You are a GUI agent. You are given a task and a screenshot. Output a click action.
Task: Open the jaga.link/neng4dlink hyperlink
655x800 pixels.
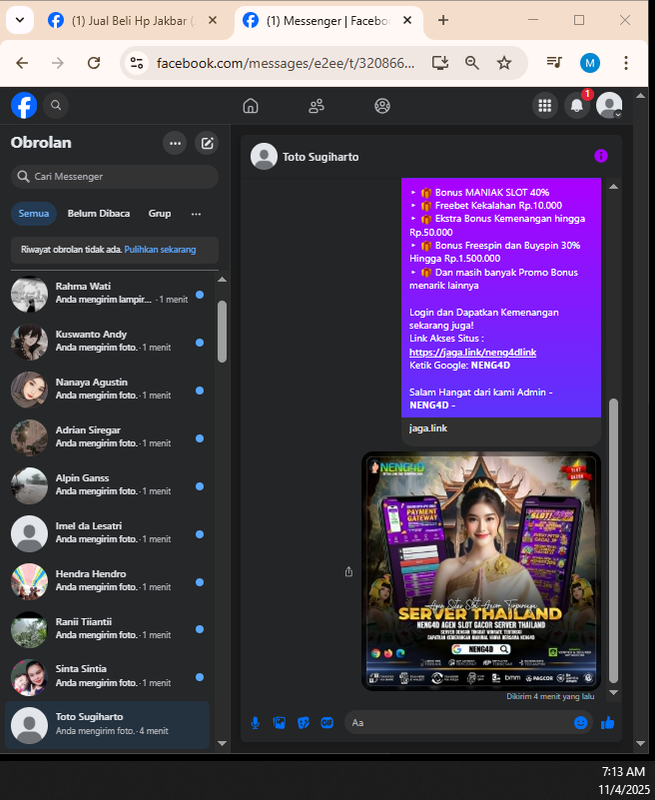coord(472,352)
